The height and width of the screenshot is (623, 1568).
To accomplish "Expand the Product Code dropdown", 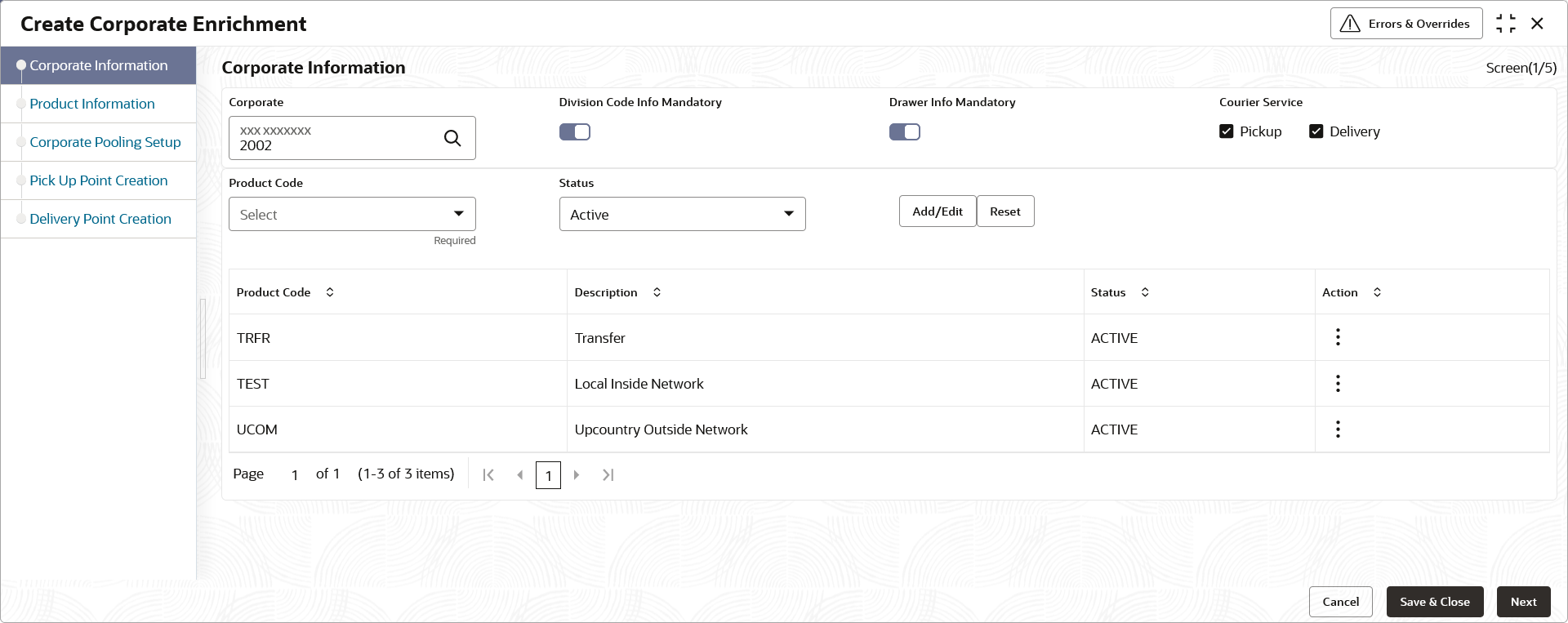I will click(x=352, y=214).
